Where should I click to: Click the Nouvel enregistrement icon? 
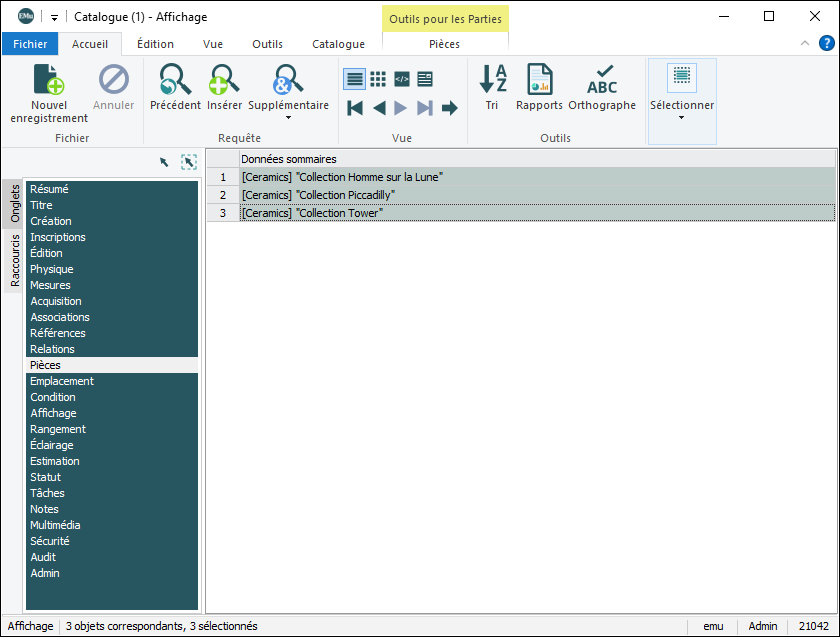pos(49,80)
